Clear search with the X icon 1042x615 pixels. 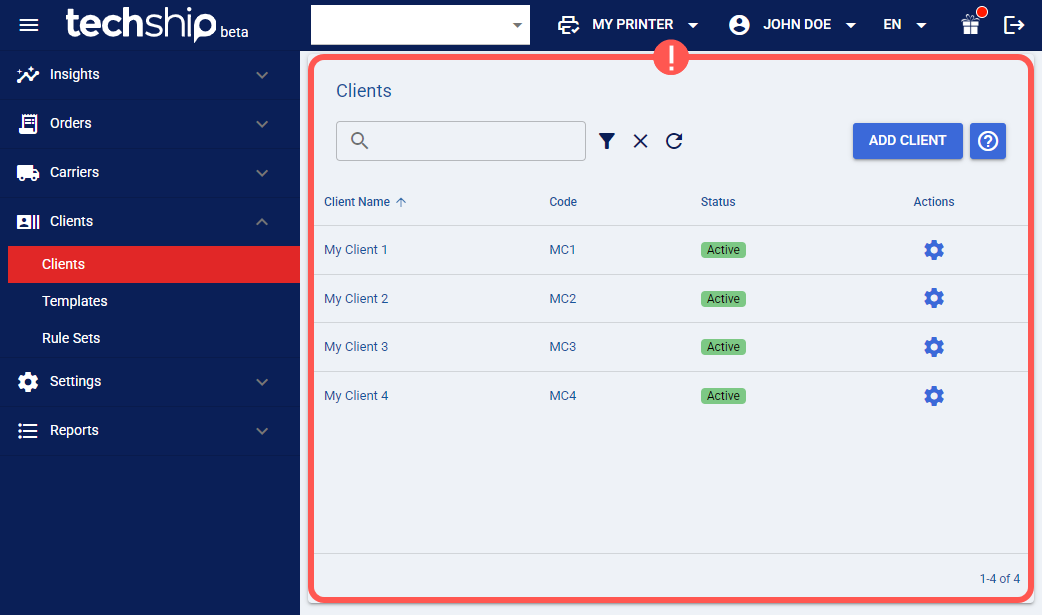[641, 141]
